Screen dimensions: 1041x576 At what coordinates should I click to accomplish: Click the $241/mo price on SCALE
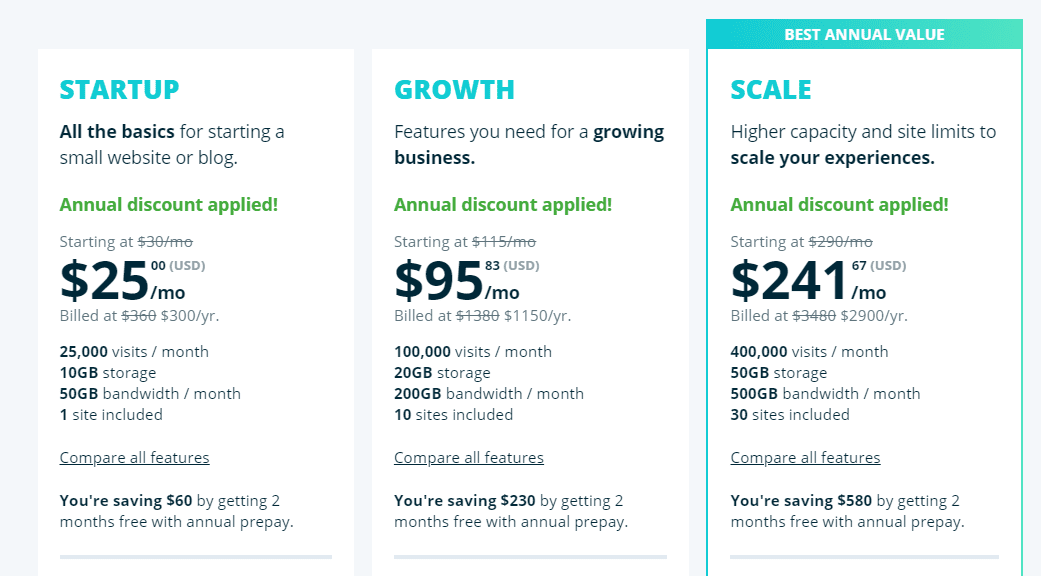790,283
